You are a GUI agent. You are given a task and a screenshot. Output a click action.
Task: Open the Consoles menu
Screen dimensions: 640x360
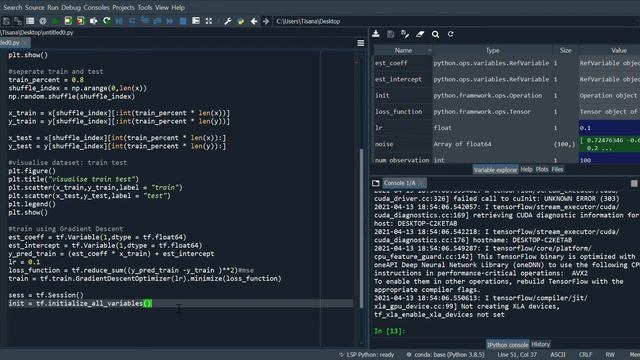click(96, 7)
